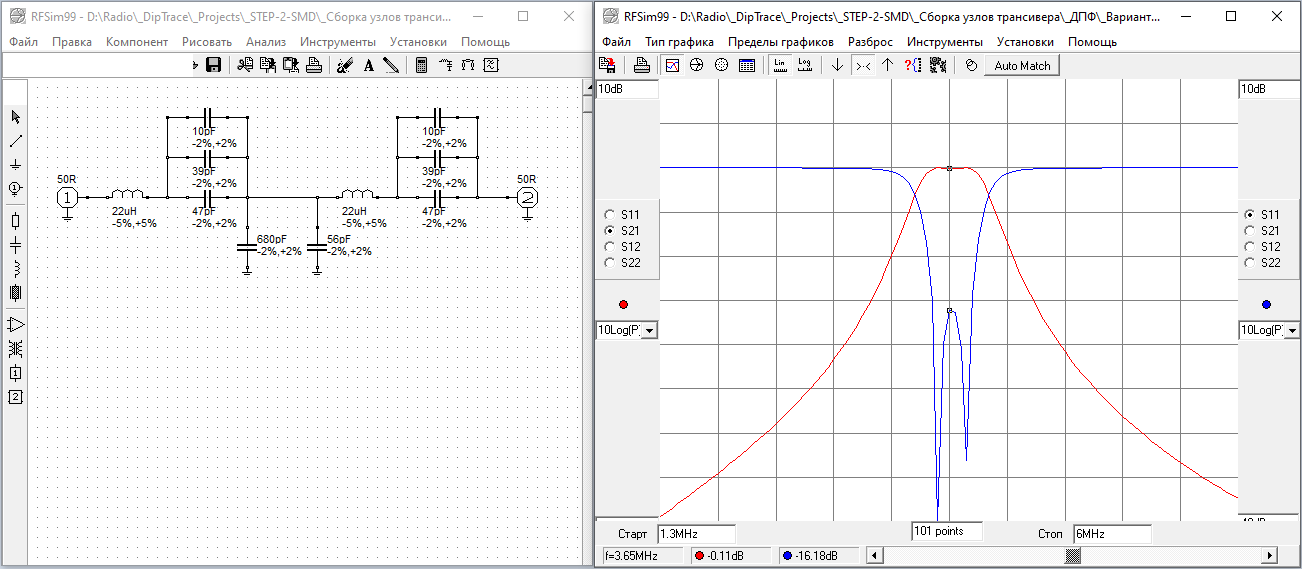Select the inductor coil component tool
1302x569 pixels.
tap(15, 269)
